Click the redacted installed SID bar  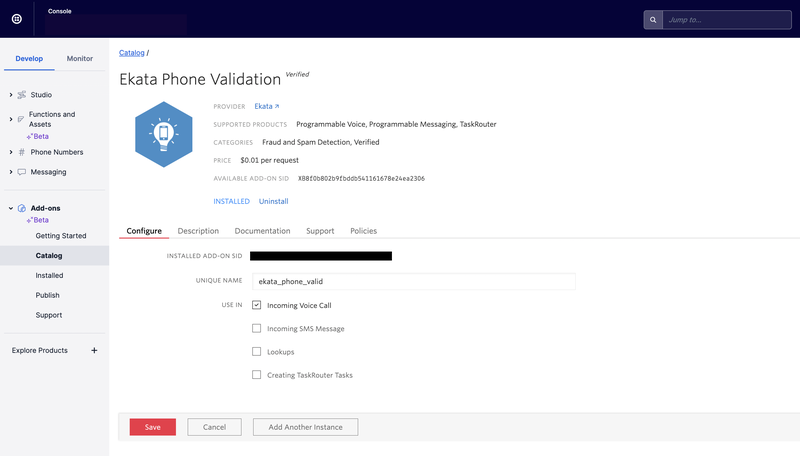[x=321, y=256]
